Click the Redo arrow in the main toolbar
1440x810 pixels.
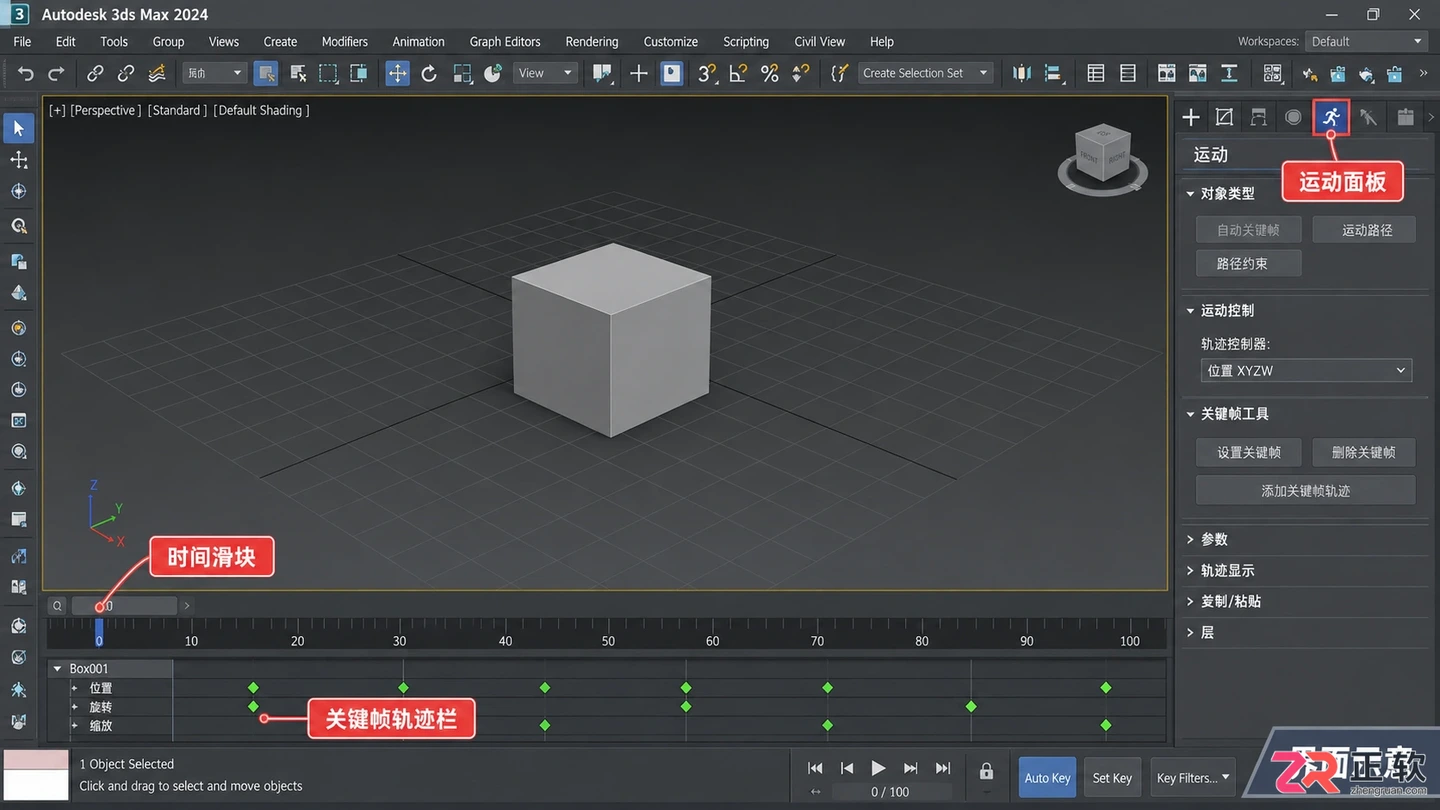(x=57, y=73)
